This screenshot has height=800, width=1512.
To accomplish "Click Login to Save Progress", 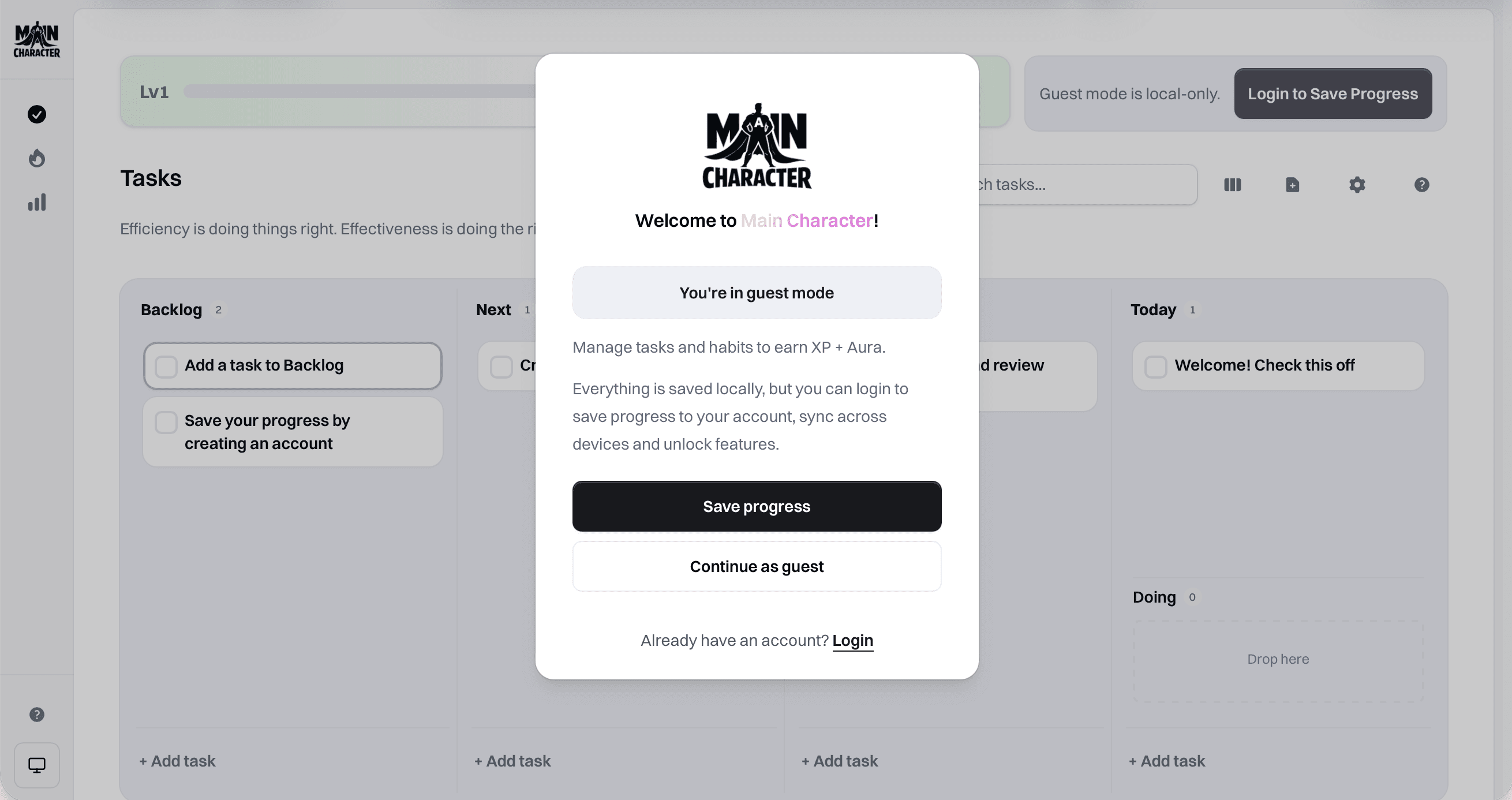I will [1333, 94].
